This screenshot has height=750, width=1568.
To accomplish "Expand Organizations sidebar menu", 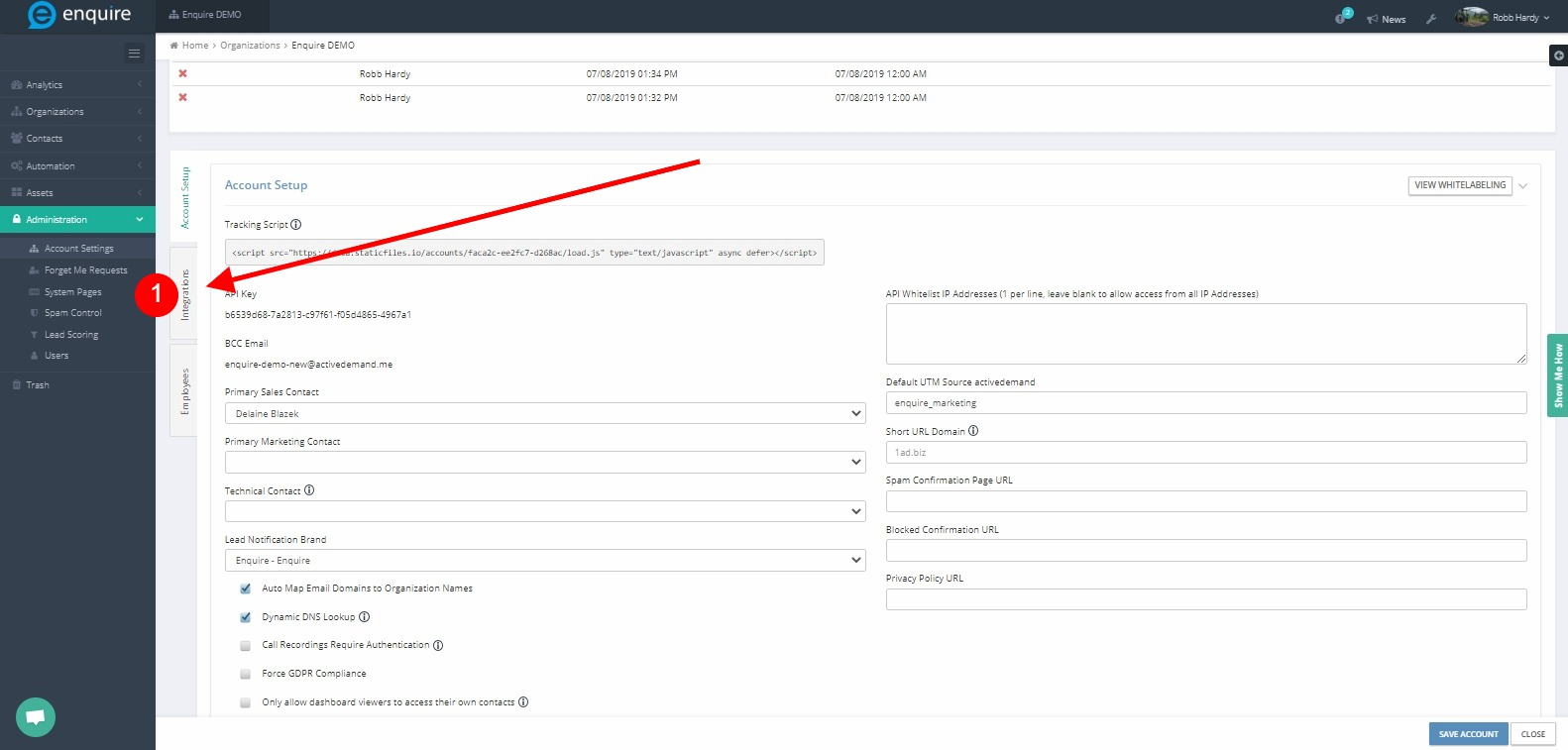I will point(77,112).
